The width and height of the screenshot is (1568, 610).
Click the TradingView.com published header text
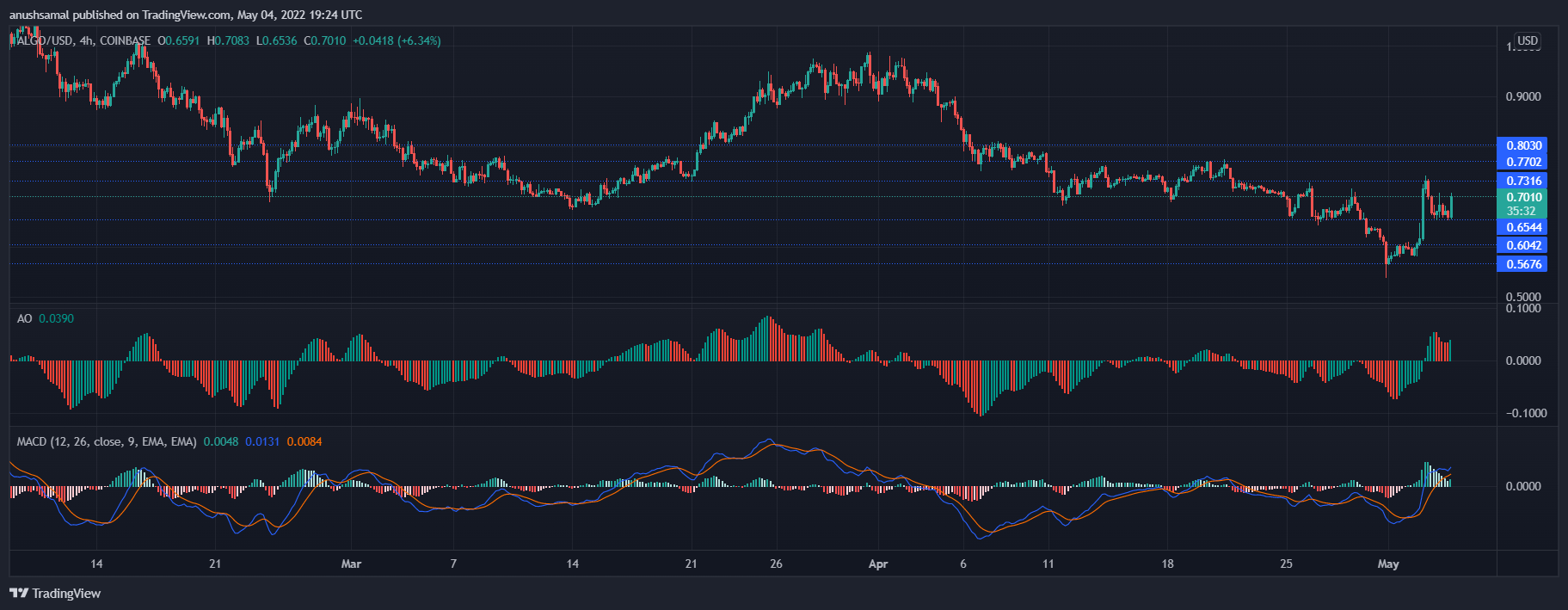[x=186, y=15]
